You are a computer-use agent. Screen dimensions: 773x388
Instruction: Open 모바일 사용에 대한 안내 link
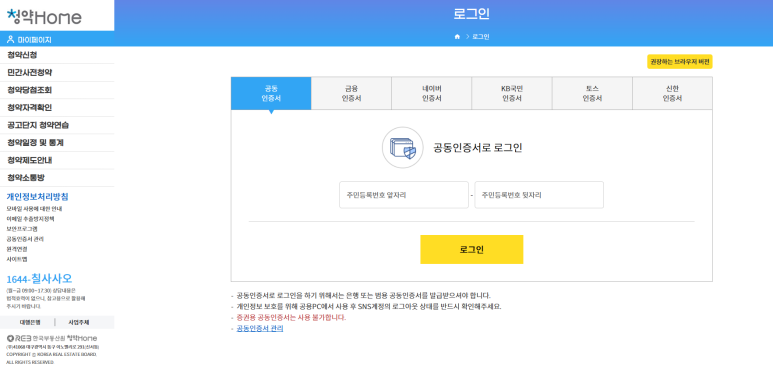pyautogui.click(x=34, y=209)
